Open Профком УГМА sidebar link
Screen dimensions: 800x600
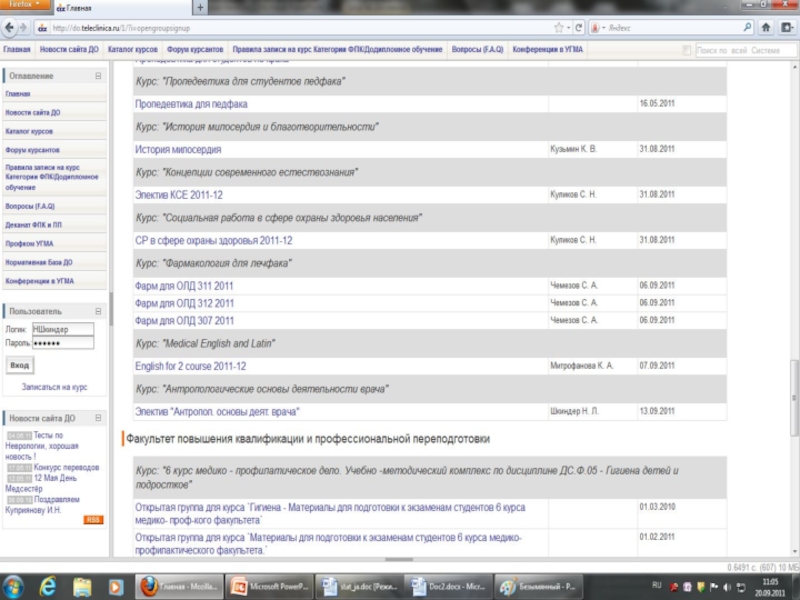tap(30, 243)
